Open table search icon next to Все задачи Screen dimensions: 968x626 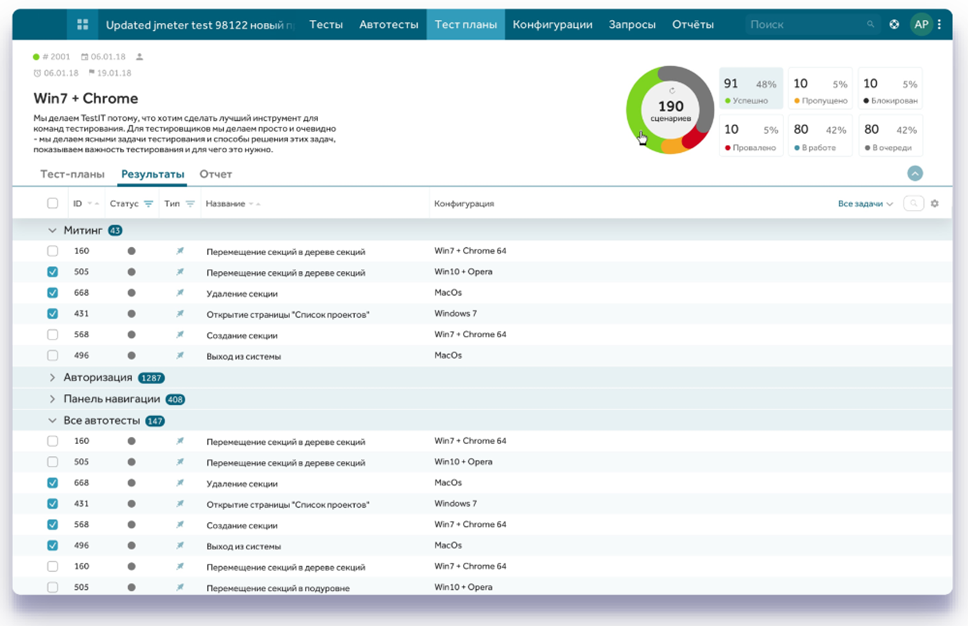[x=914, y=203]
